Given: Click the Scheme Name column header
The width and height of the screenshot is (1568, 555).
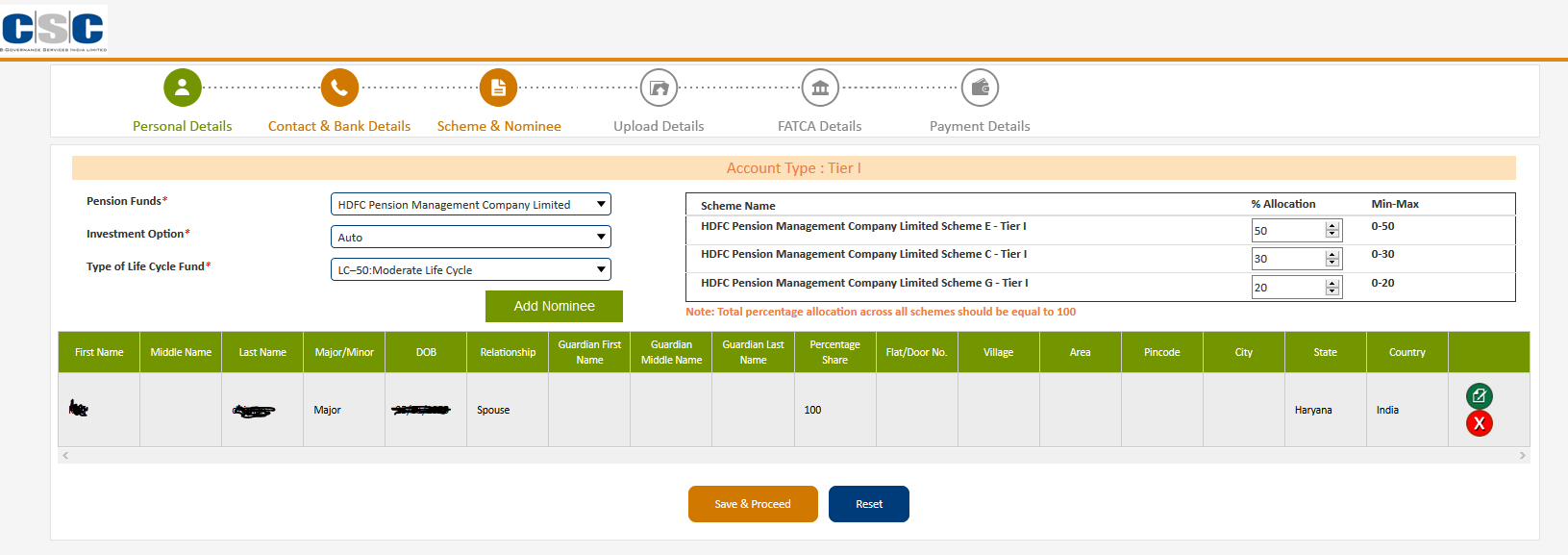Looking at the screenshot, I should pyautogui.click(x=738, y=206).
